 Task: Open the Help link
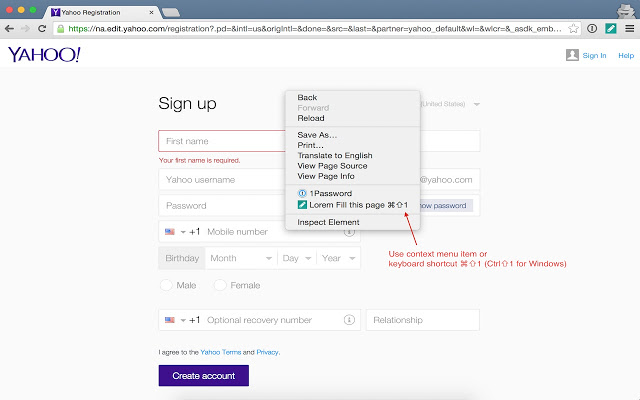pyautogui.click(x=626, y=56)
